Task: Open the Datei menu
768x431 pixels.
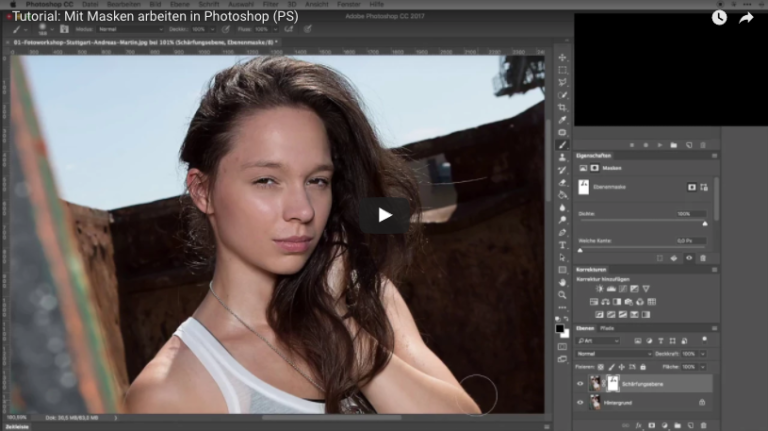Action: [90, 4]
